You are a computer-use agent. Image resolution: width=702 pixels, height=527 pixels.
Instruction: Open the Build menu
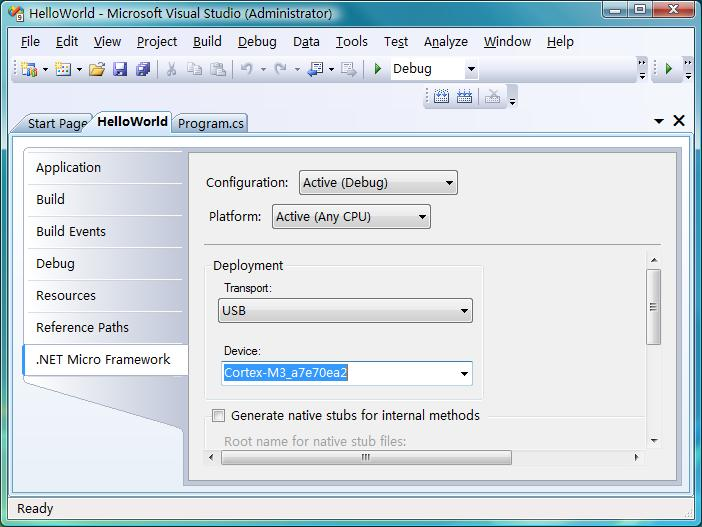pyautogui.click(x=207, y=42)
